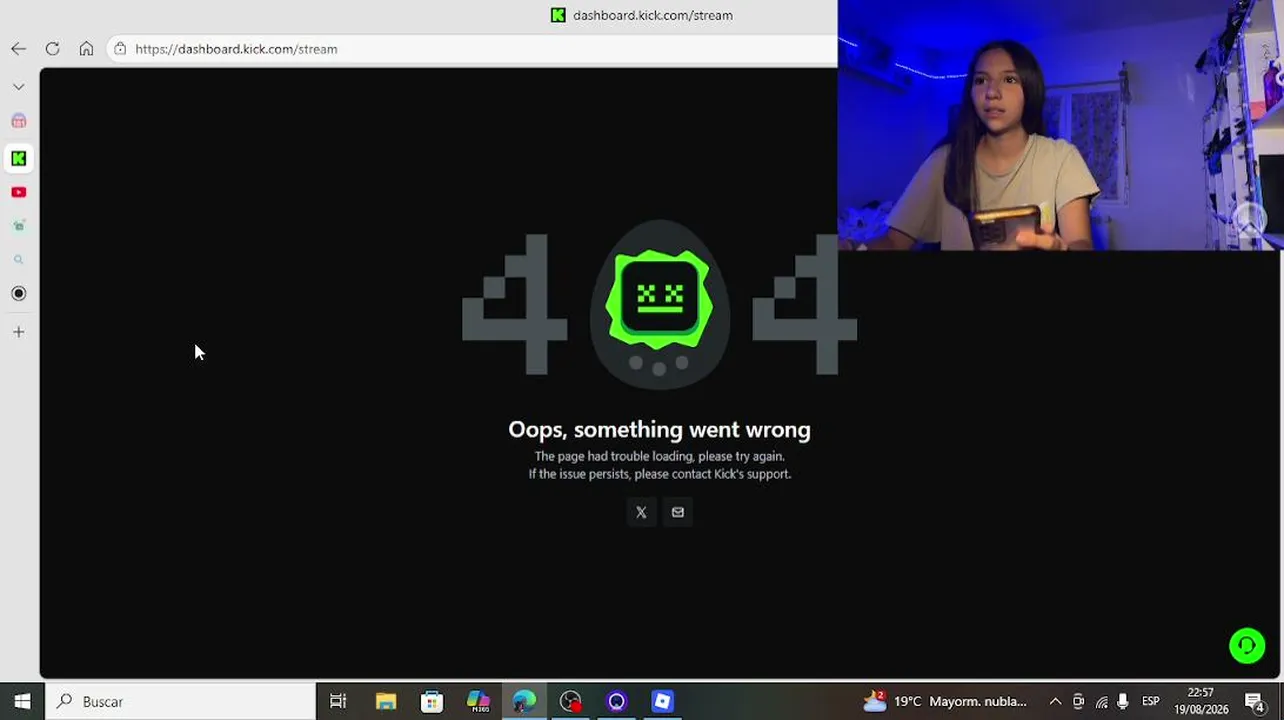Open the Microsoft 365 app on the taskbar
Image resolution: width=1284 pixels, height=720 pixels.
(478, 701)
